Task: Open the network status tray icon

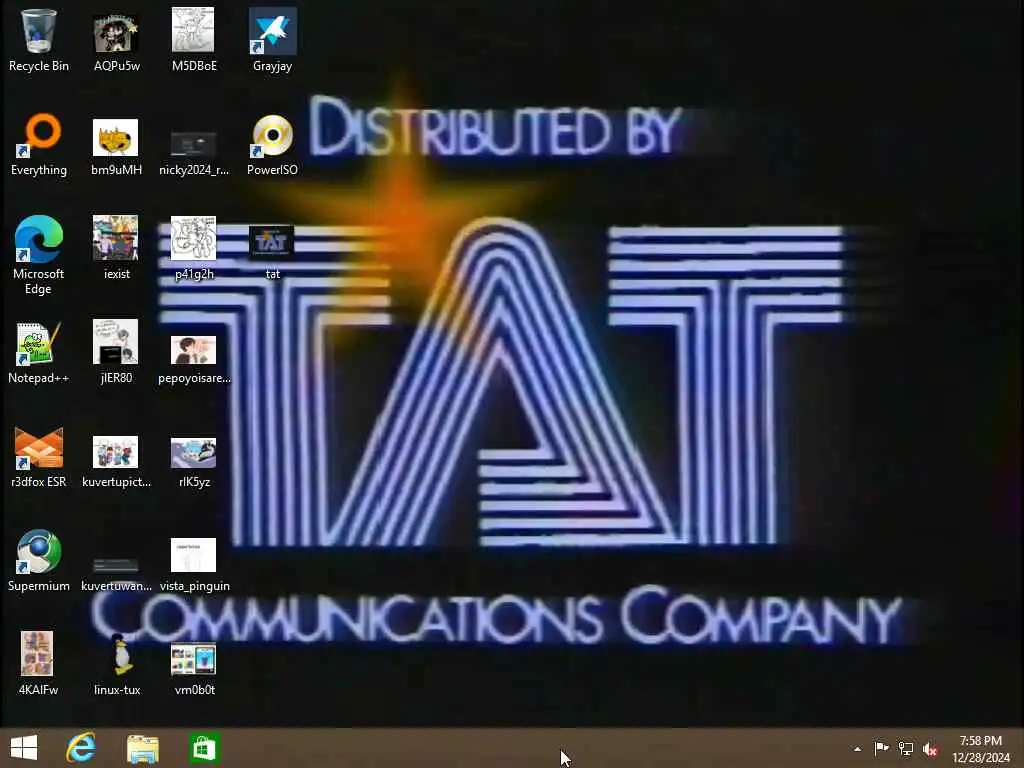Action: click(x=906, y=748)
